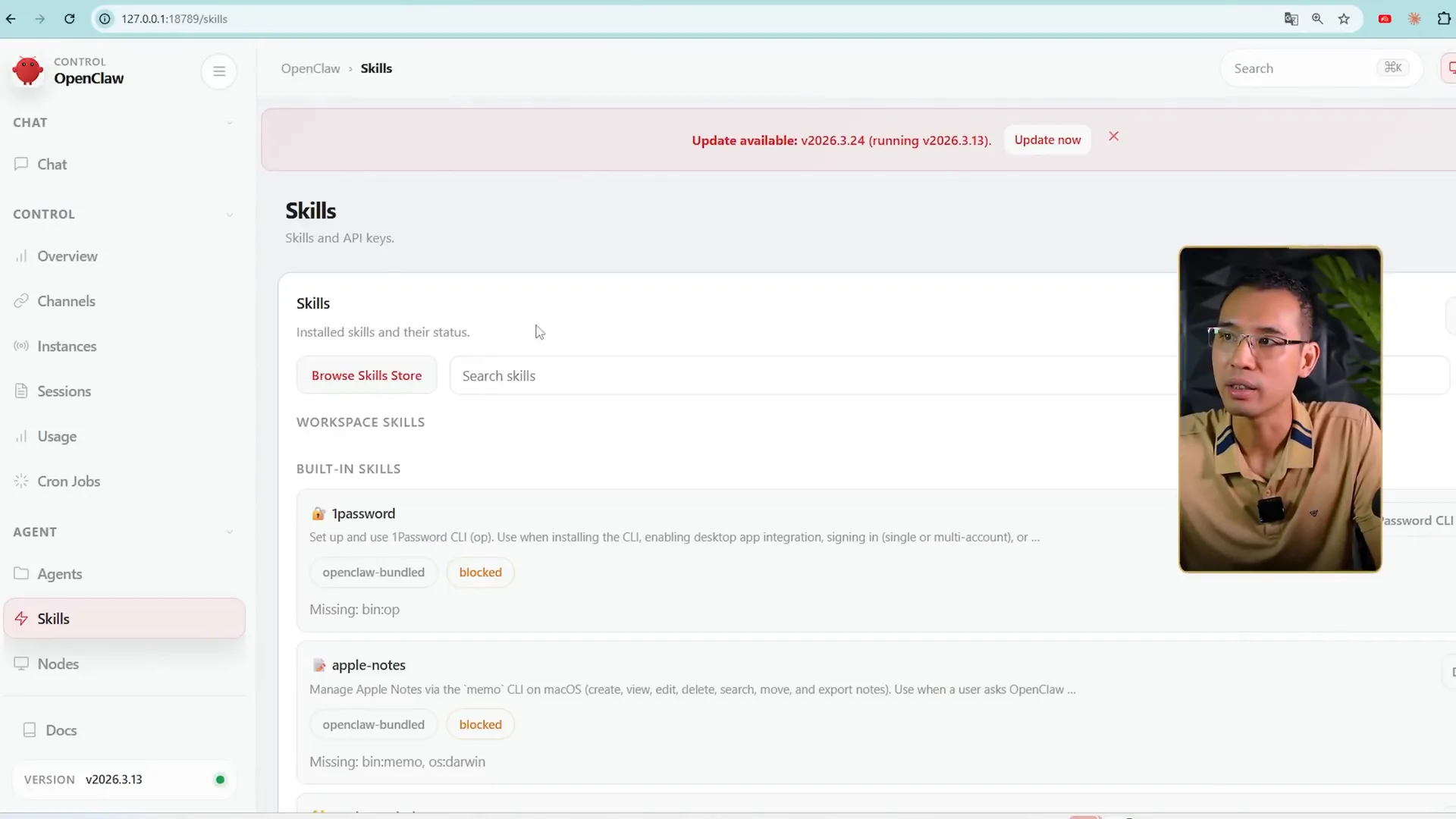Click the Usage chart icon
1456x819 pixels.
click(x=21, y=436)
